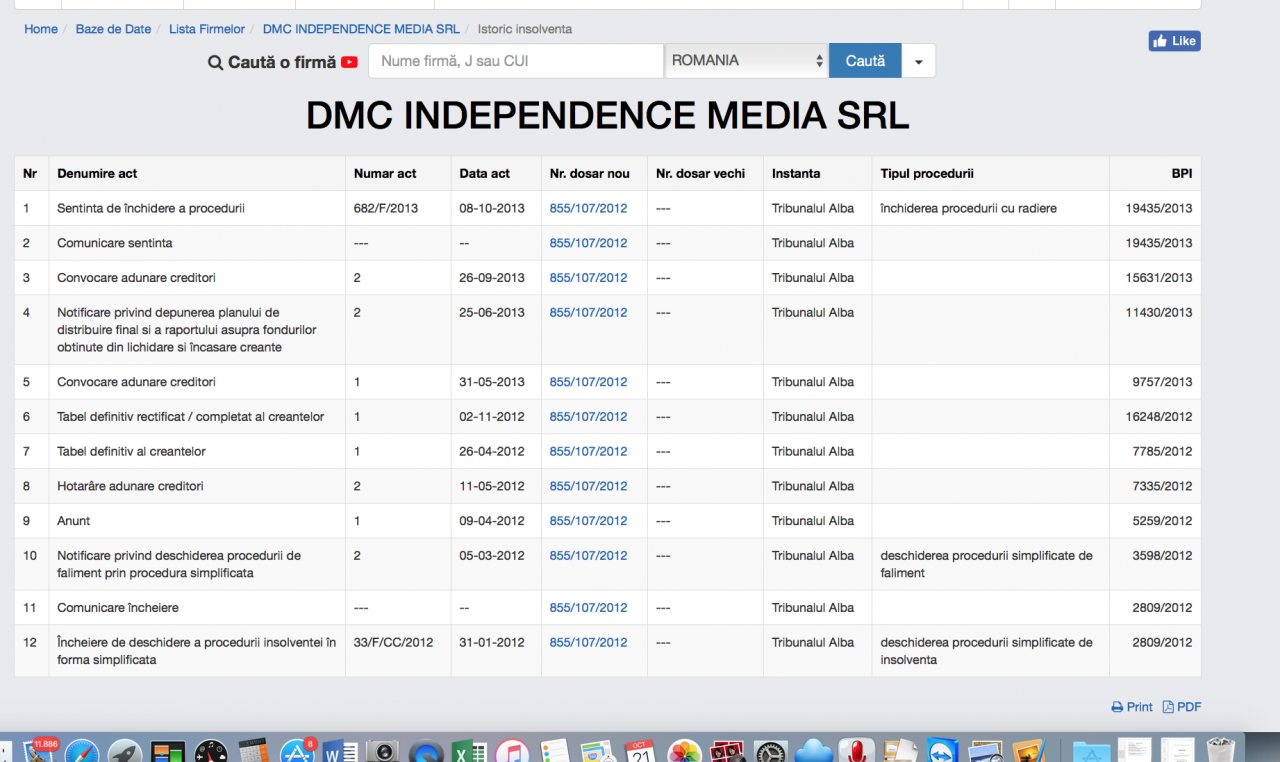Open Launchpad rocket icon in Dock
Image resolution: width=1280 pixels, height=762 pixels.
(125, 751)
